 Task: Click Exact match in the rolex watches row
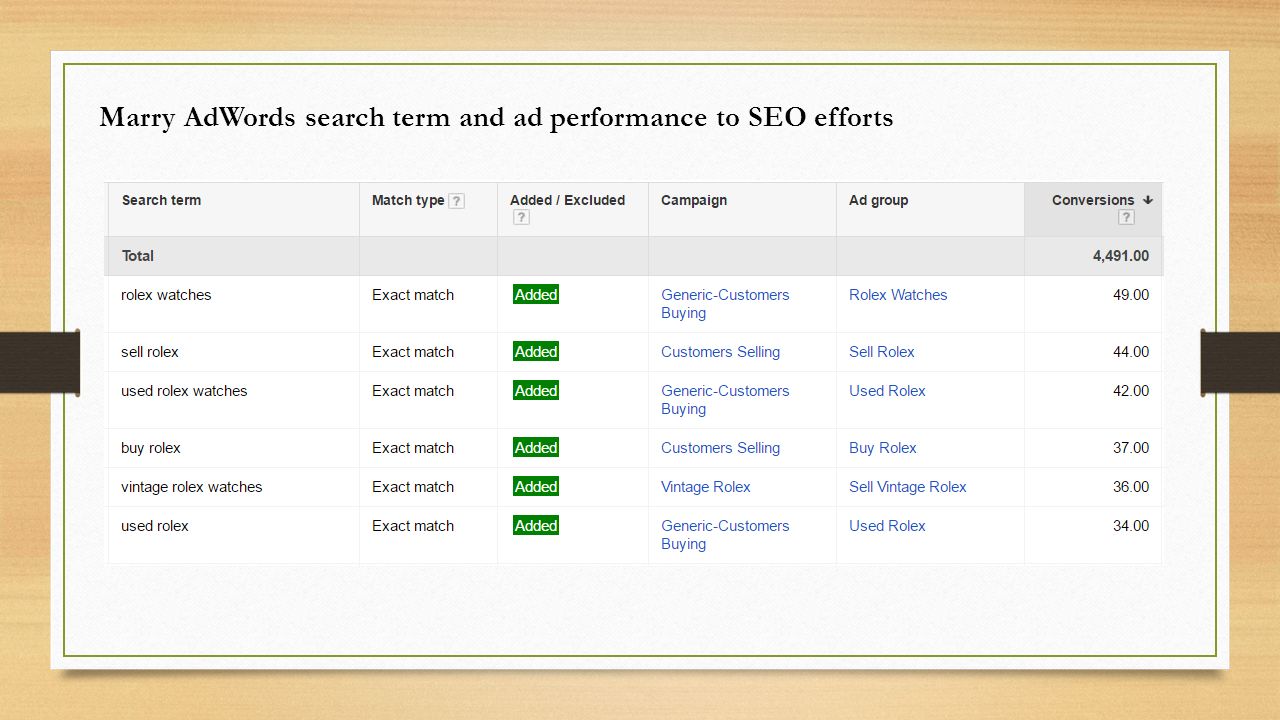pyautogui.click(x=413, y=295)
